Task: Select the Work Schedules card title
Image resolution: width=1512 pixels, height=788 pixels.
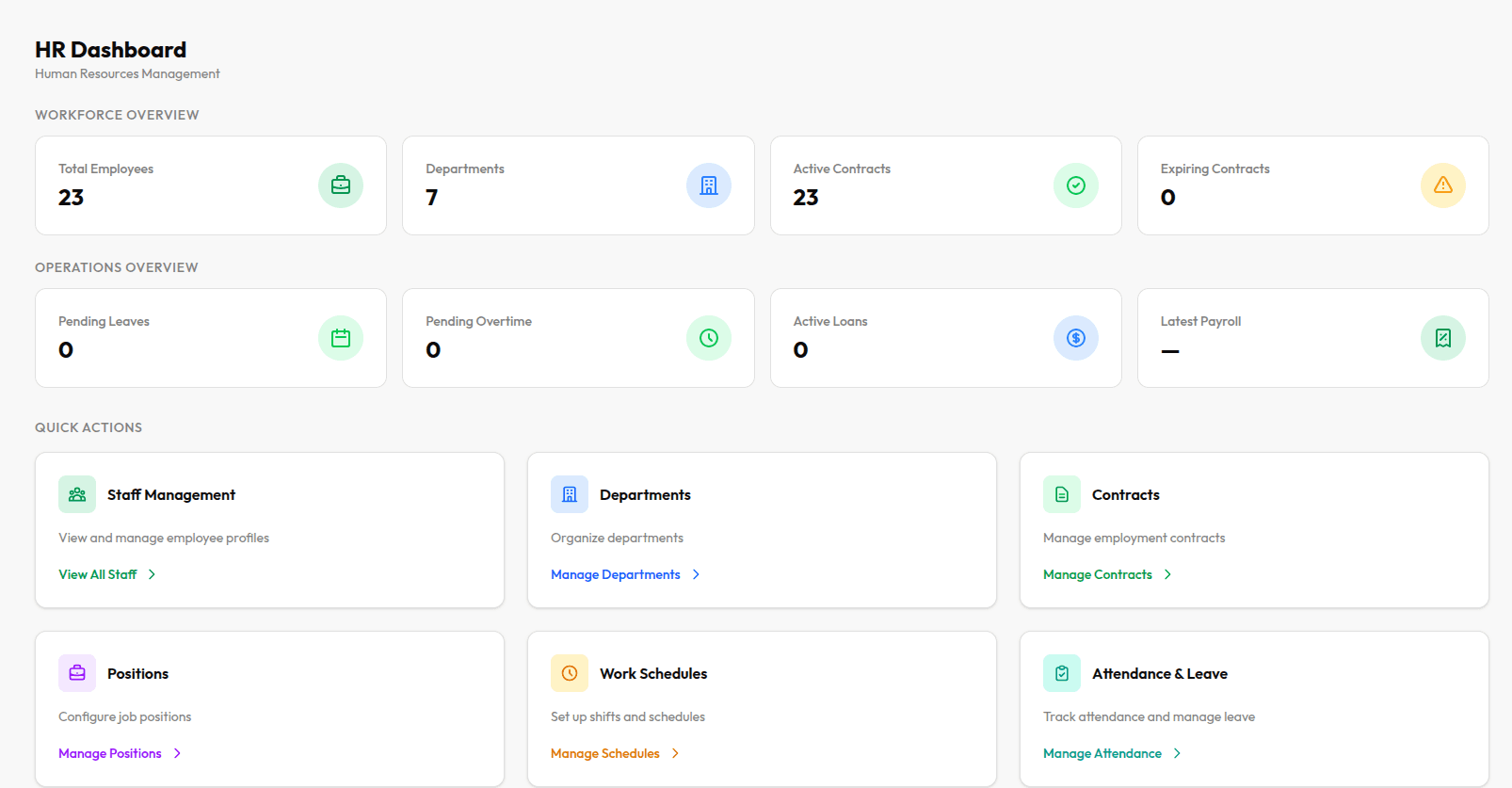Action: [653, 673]
